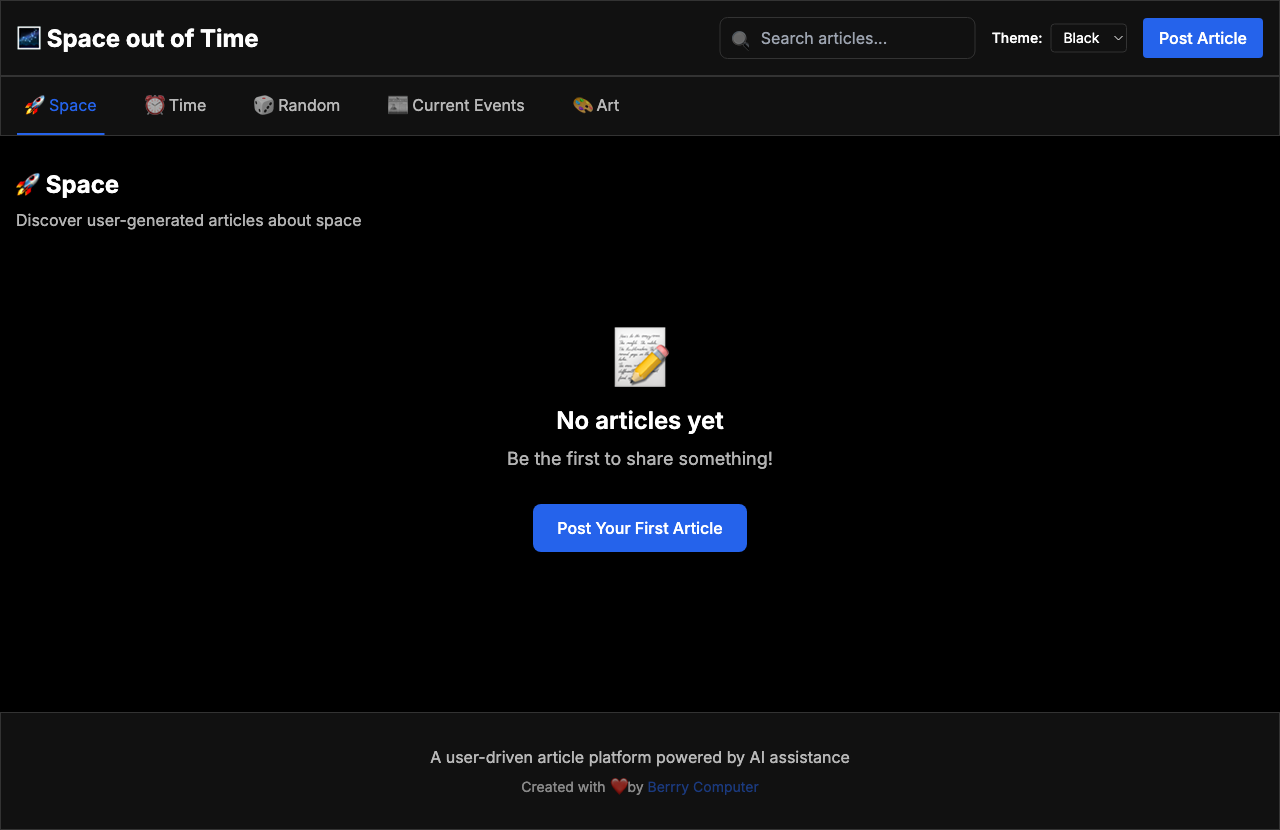Select the Time tab label
The height and width of the screenshot is (830, 1280).
pyautogui.click(x=187, y=105)
